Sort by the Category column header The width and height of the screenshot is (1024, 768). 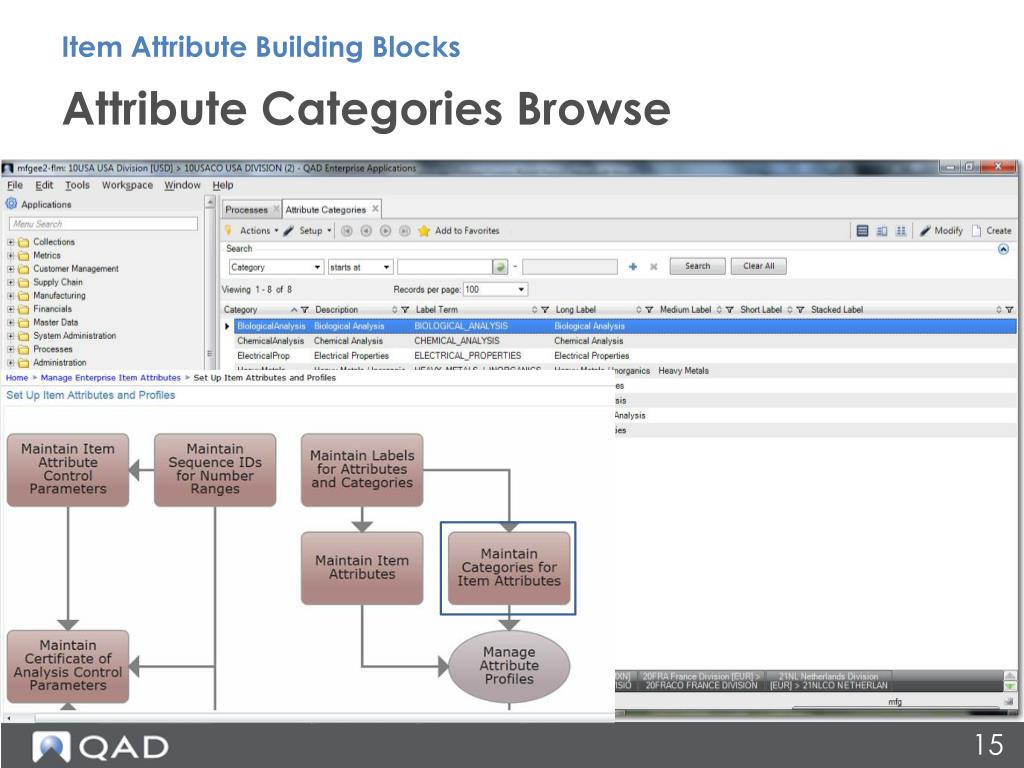[240, 310]
